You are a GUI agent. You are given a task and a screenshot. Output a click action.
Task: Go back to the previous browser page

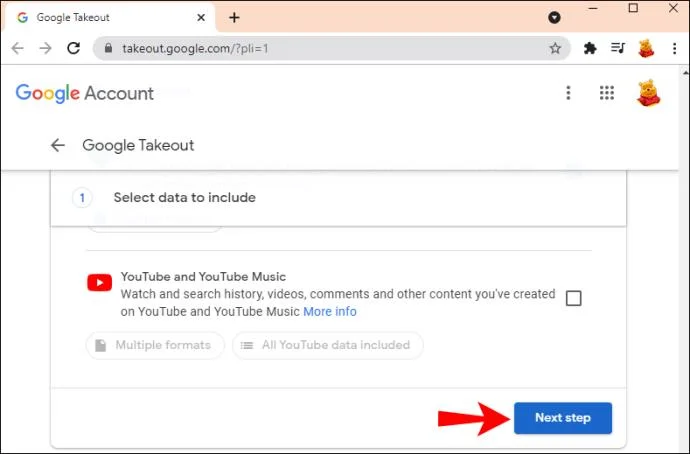(x=18, y=48)
